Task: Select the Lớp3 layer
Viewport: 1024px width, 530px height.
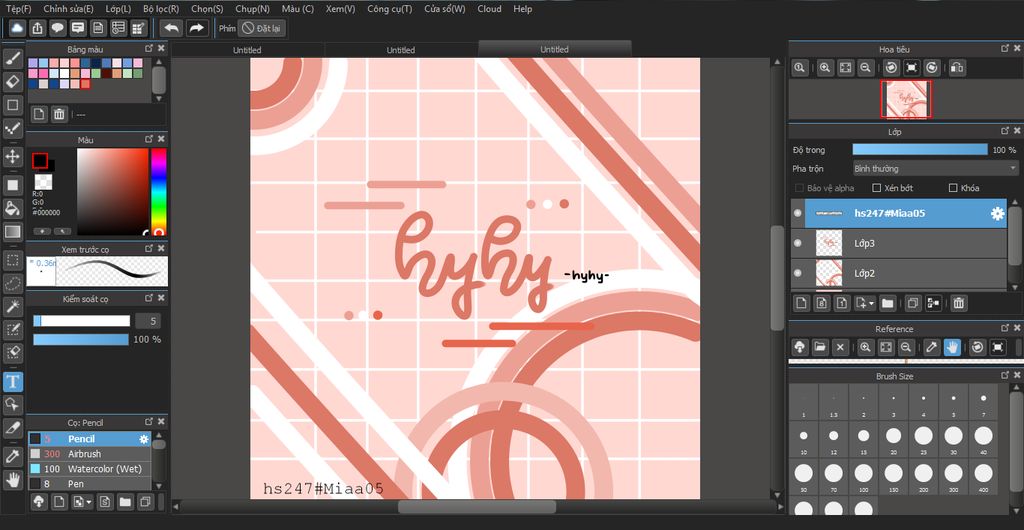Action: point(899,243)
